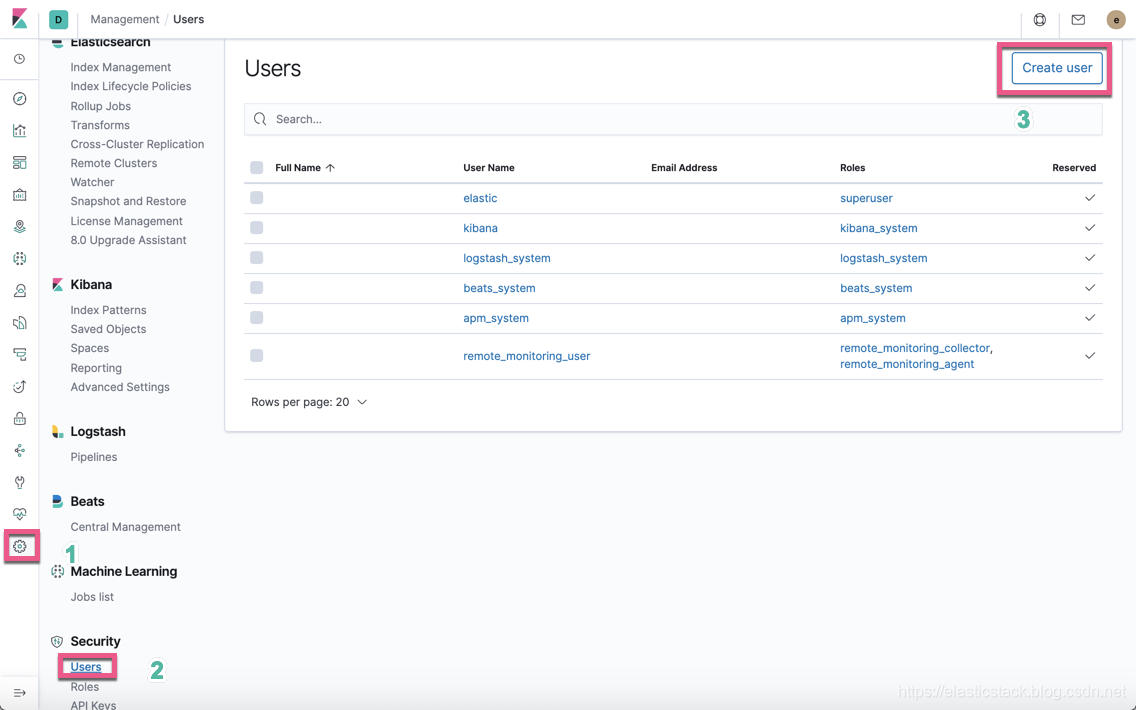Tick the checkbox for kibana user
The height and width of the screenshot is (710, 1136).
pyautogui.click(x=256, y=227)
